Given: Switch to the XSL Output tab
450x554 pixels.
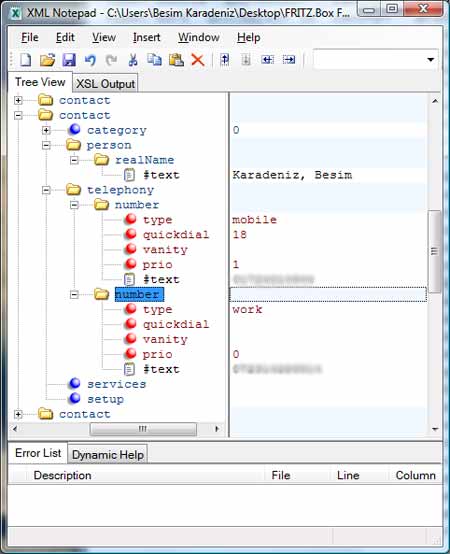Looking at the screenshot, I should coord(105,84).
